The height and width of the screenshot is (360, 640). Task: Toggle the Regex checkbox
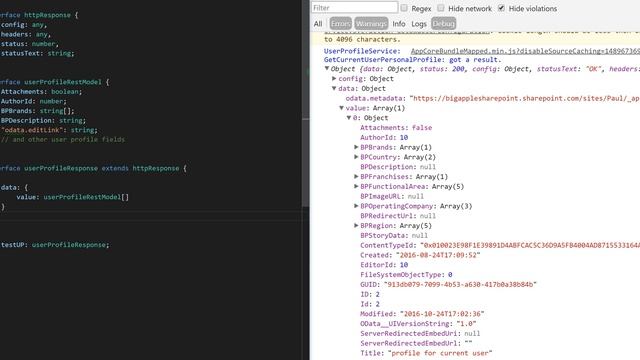pyautogui.click(x=404, y=8)
